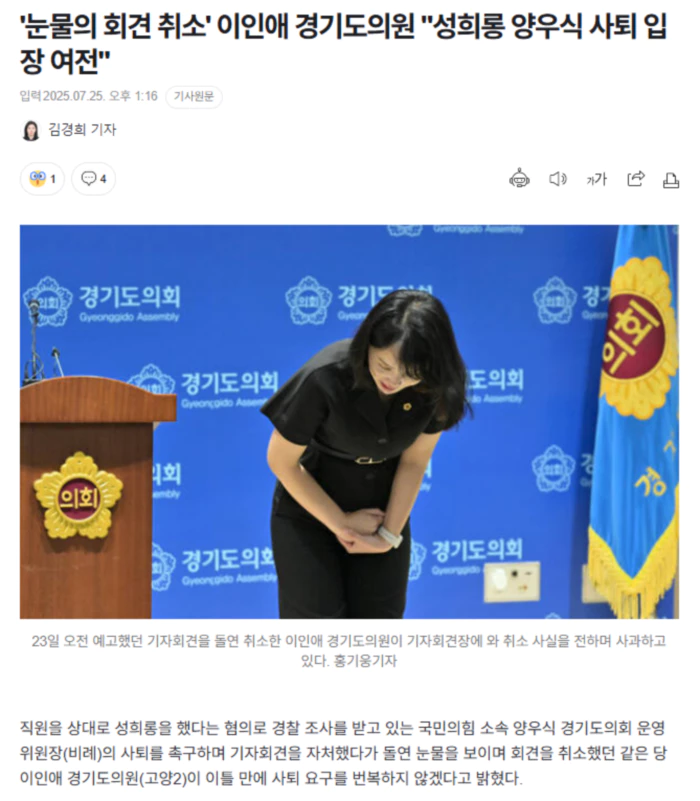This screenshot has width=700, height=801.
Task: Click the first paragraph of article body
Action: tap(343, 753)
